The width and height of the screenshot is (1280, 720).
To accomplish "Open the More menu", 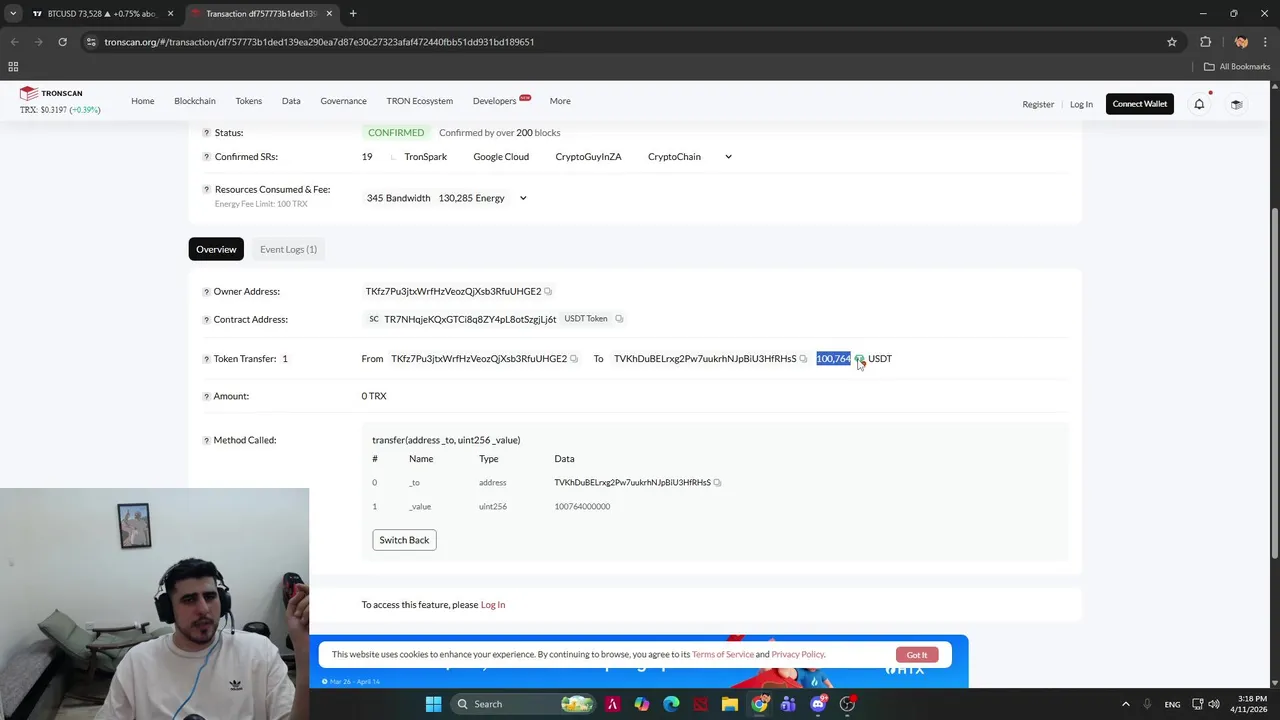I will pyautogui.click(x=560, y=101).
